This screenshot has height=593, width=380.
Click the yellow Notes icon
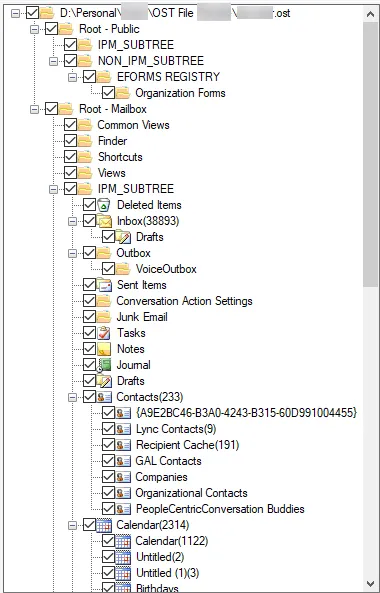pyautogui.click(x=104, y=349)
